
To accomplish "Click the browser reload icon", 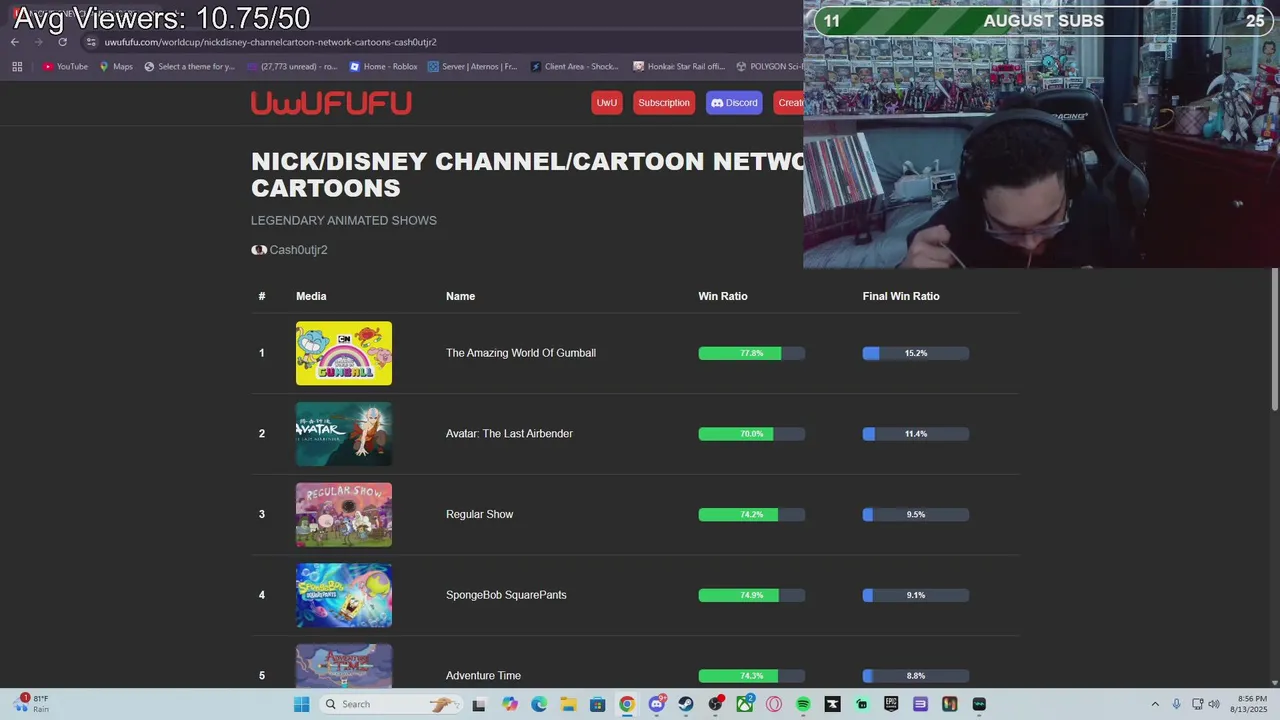I will click(63, 42).
